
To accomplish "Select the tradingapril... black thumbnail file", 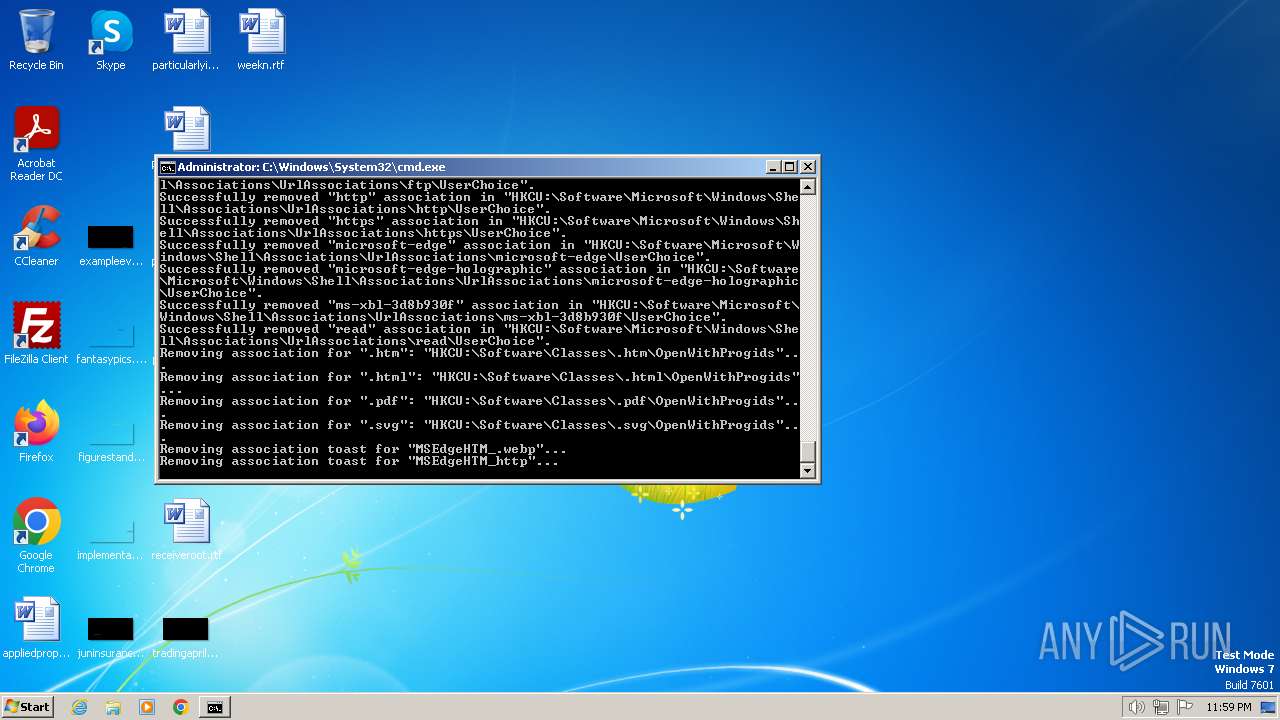I will pyautogui.click(x=186, y=637).
